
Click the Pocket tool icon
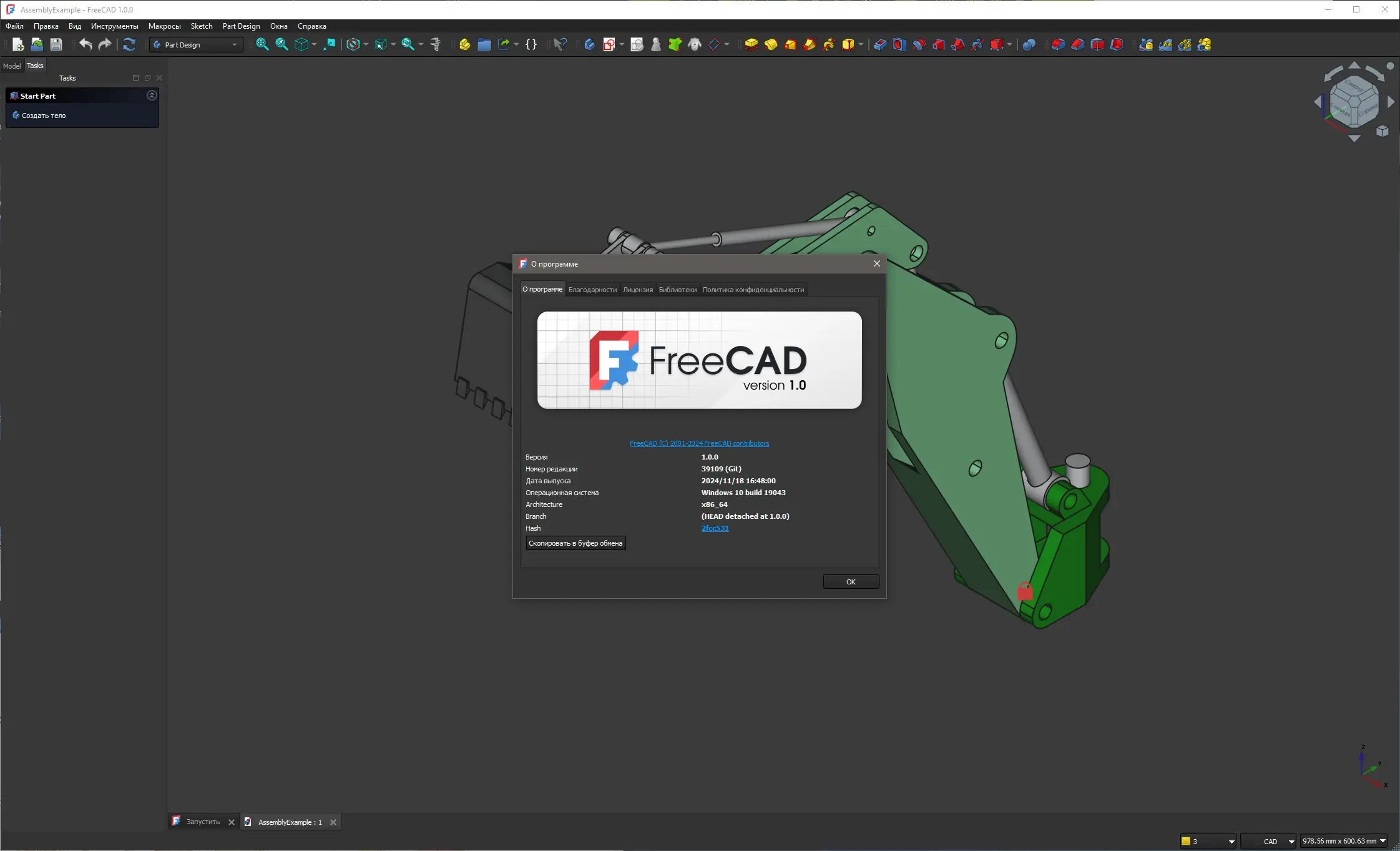tap(880, 44)
